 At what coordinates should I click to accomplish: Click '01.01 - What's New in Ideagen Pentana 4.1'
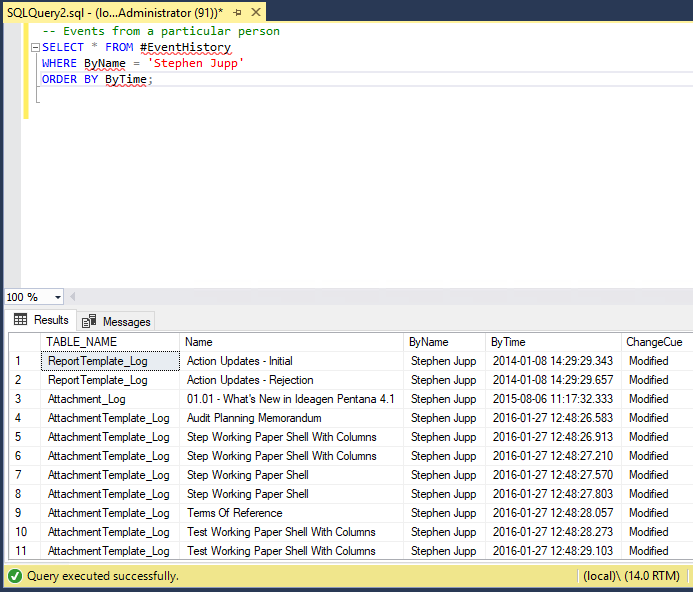pos(291,399)
